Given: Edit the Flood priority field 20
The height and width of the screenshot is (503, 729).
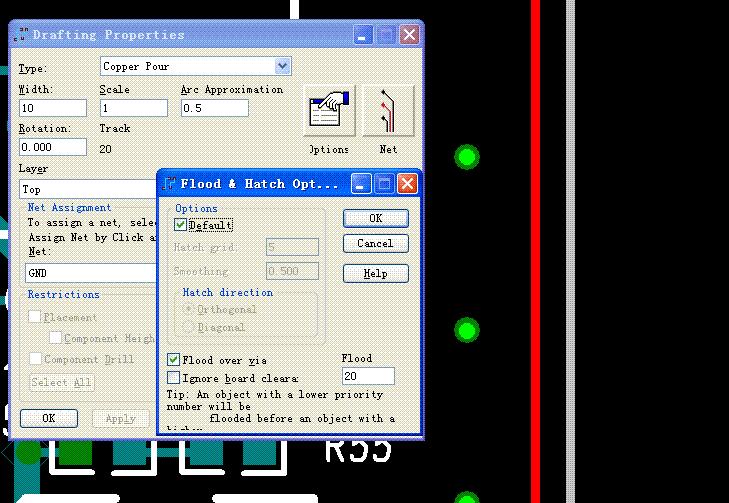Looking at the screenshot, I should coord(368,376).
